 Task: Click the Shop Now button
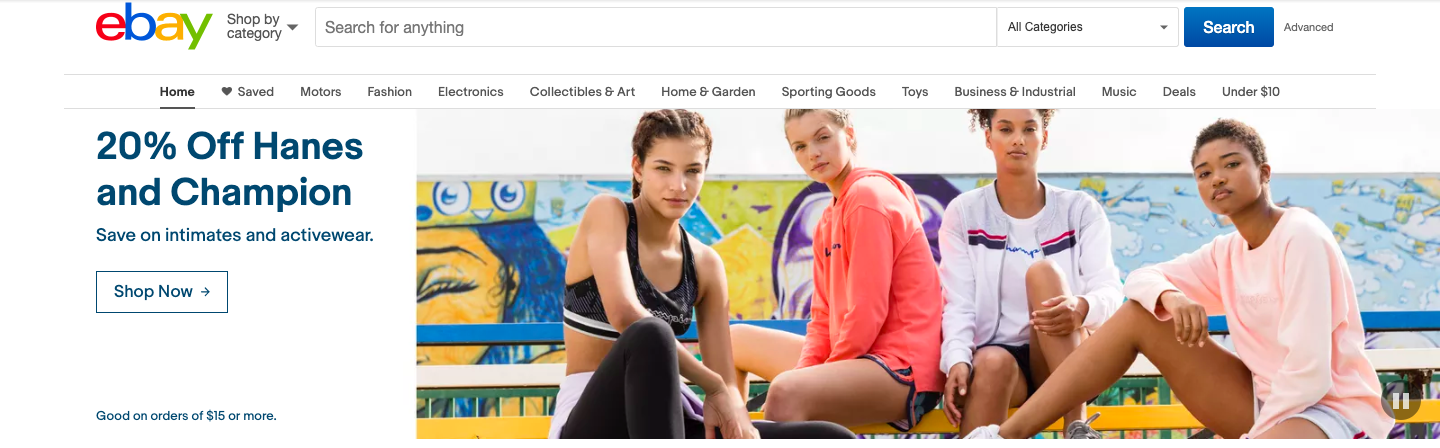coord(162,291)
